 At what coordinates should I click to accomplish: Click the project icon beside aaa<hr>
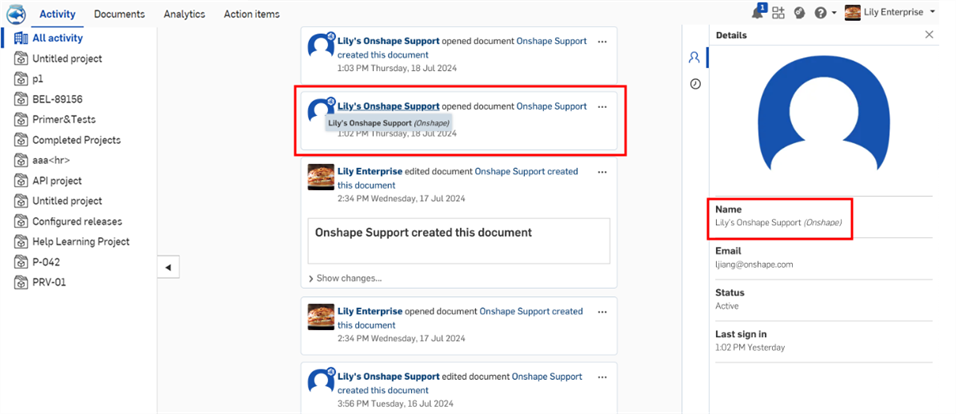(21, 160)
